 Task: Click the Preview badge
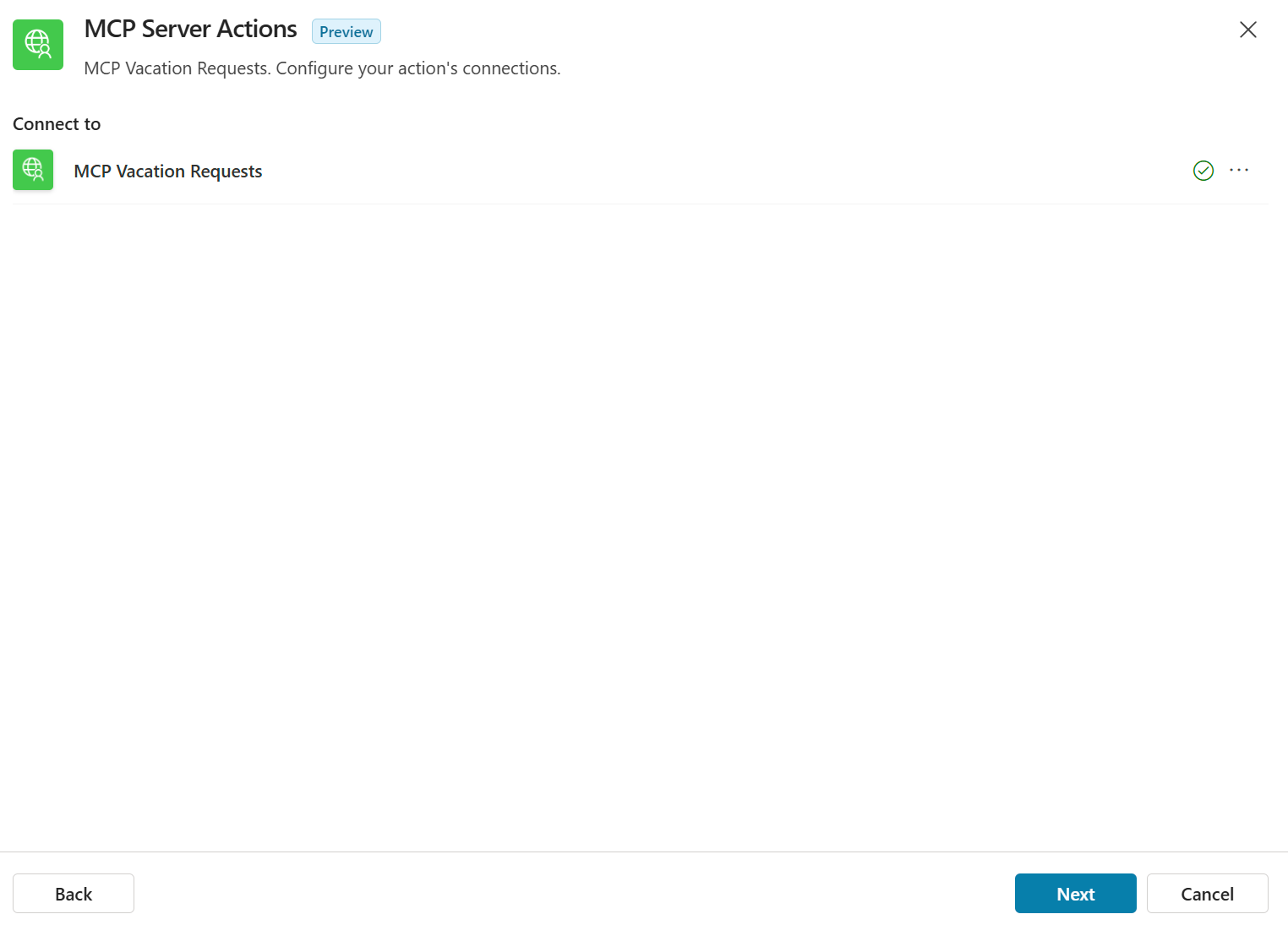[347, 31]
